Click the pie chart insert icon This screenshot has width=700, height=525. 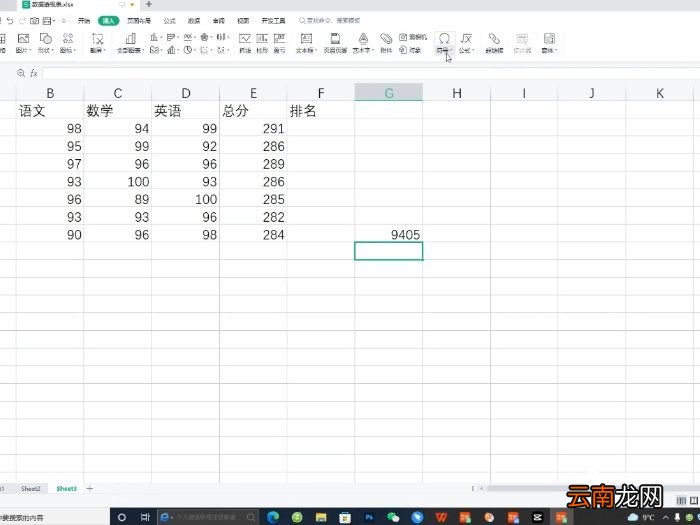point(188,50)
